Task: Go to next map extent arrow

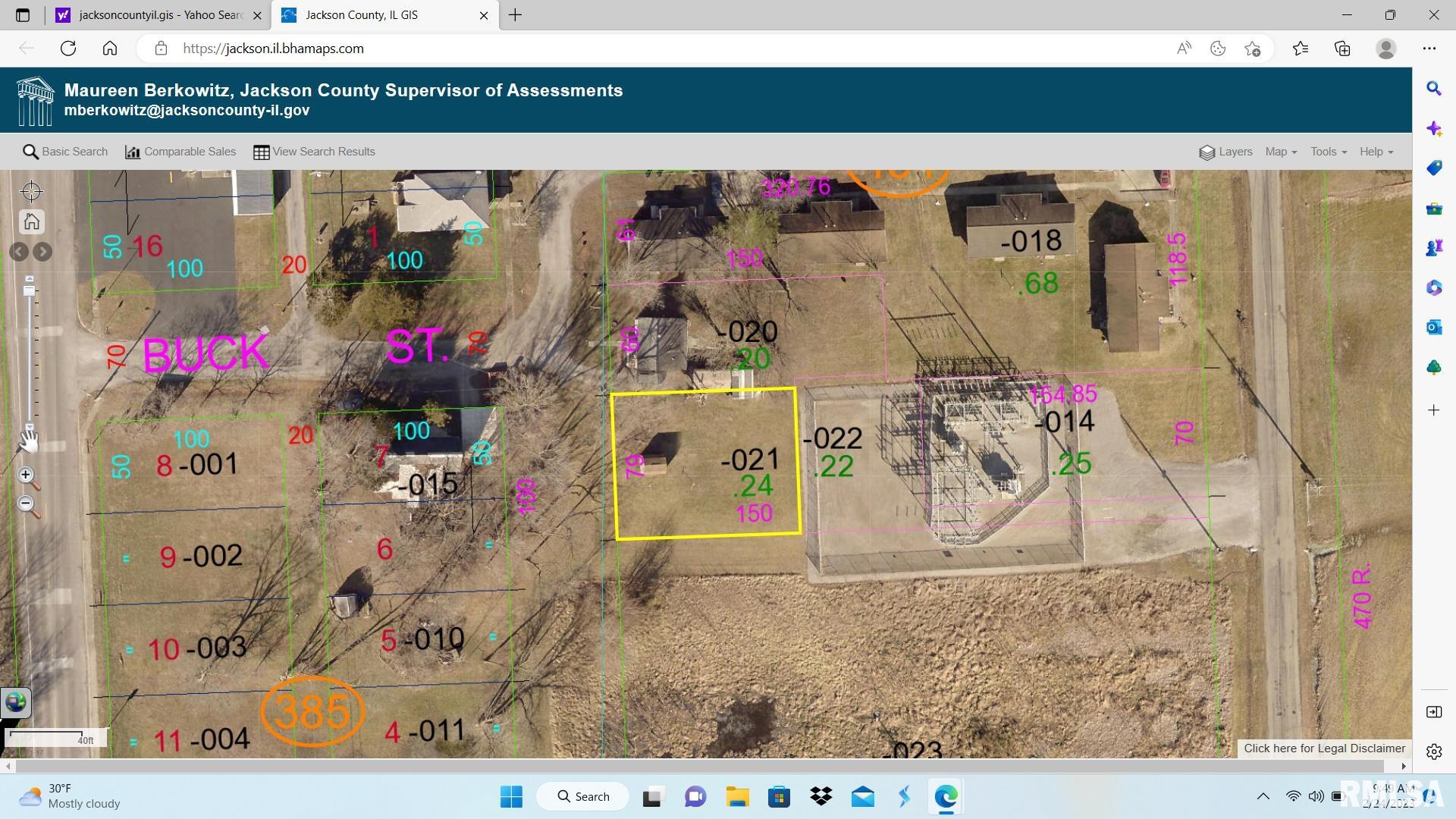Action: click(x=43, y=252)
